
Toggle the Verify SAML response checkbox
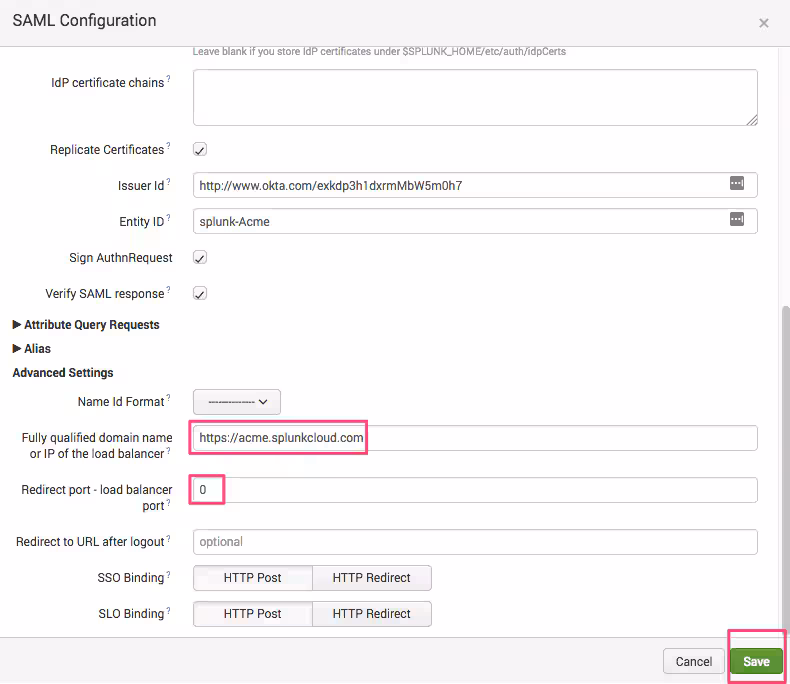pos(200,294)
